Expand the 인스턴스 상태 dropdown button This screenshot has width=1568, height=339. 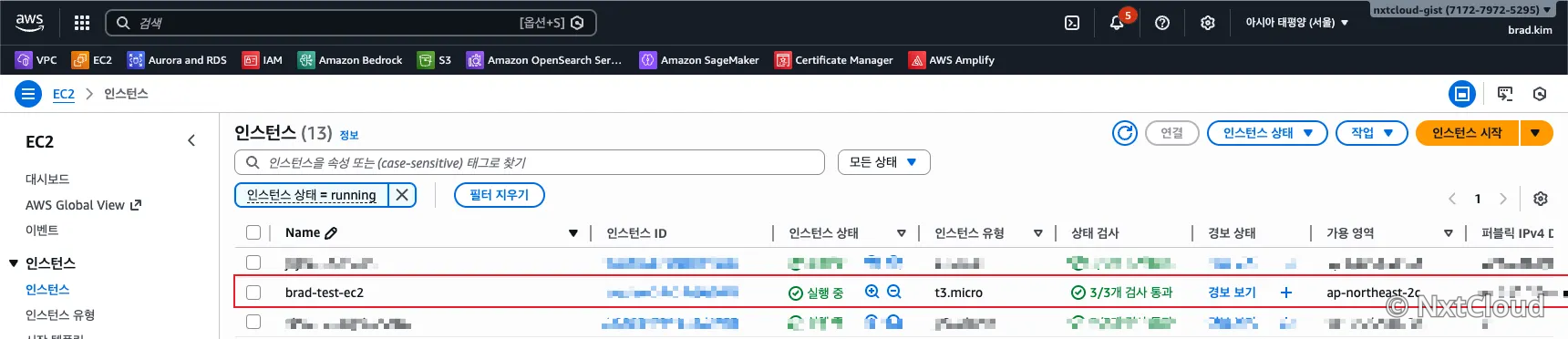1267,133
